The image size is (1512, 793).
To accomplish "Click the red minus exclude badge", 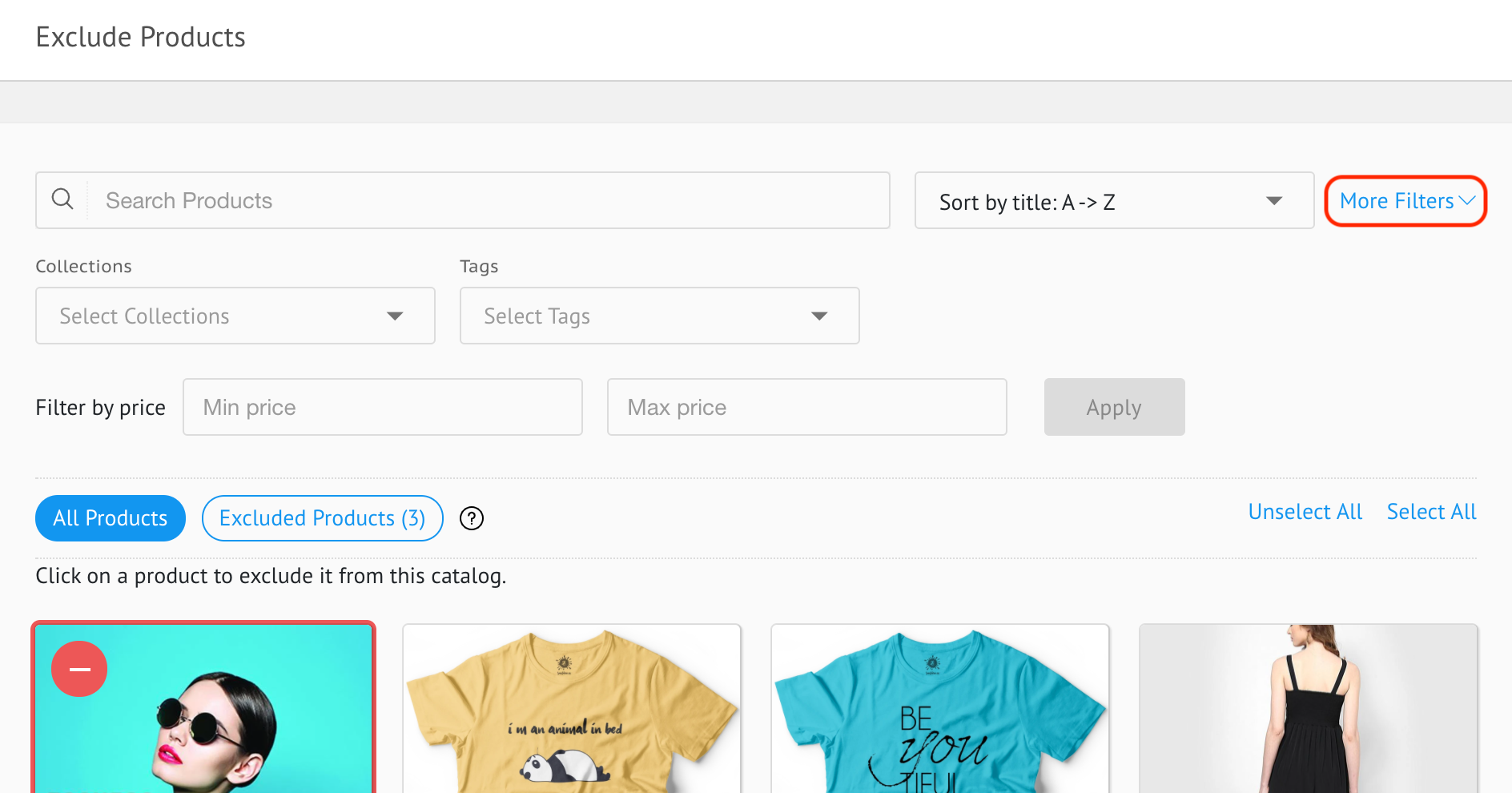I will (79, 669).
